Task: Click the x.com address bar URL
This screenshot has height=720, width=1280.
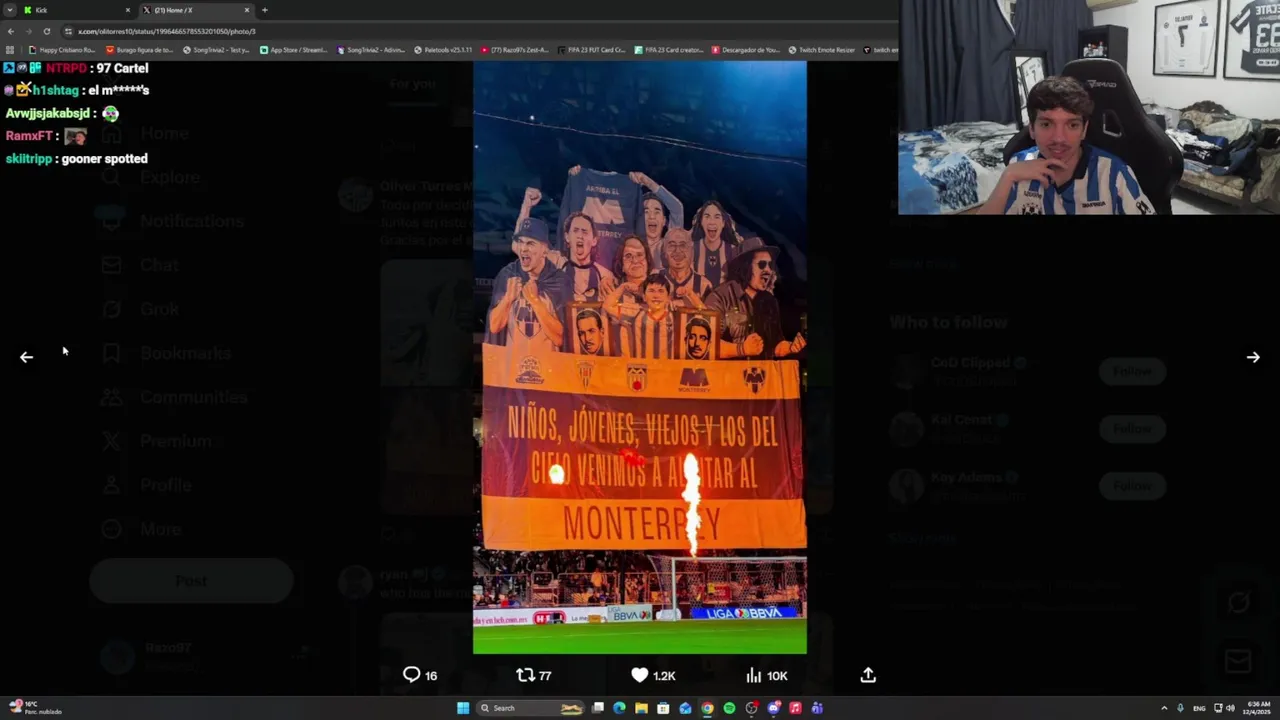Action: point(167,31)
